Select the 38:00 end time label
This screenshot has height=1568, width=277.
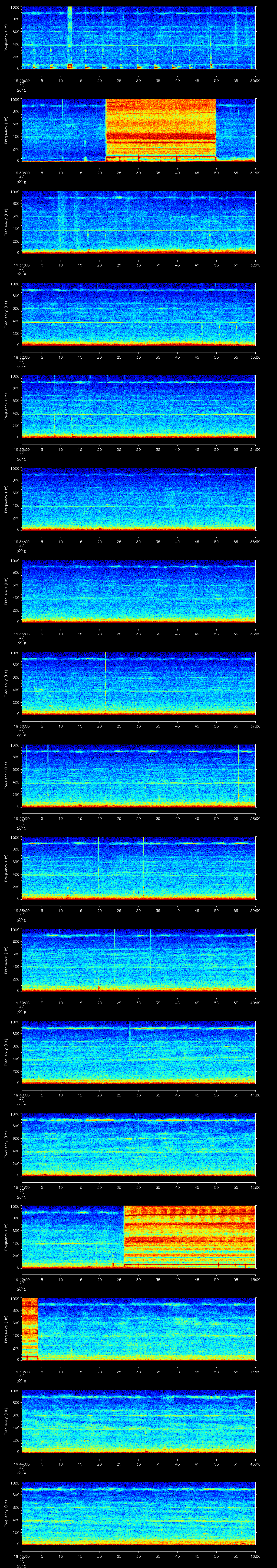click(x=255, y=818)
